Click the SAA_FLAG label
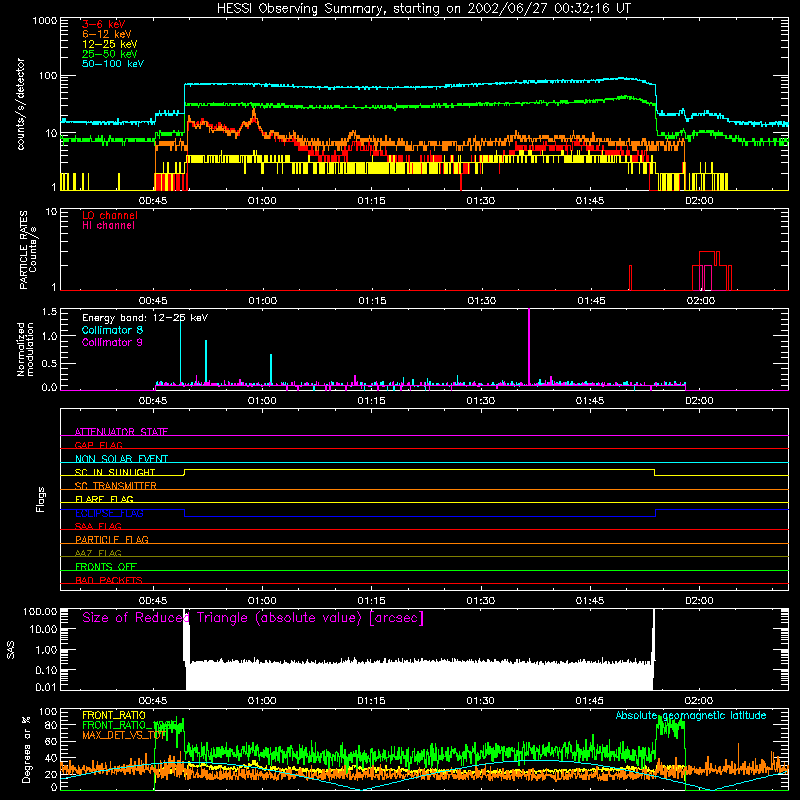The width and height of the screenshot is (800, 800). [x=98, y=526]
